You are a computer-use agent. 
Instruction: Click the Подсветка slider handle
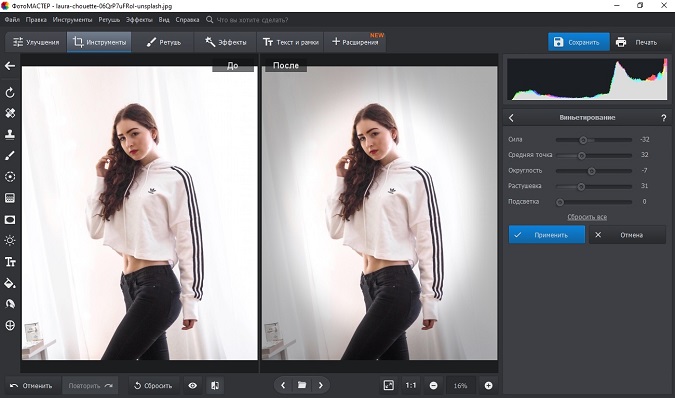click(560, 202)
